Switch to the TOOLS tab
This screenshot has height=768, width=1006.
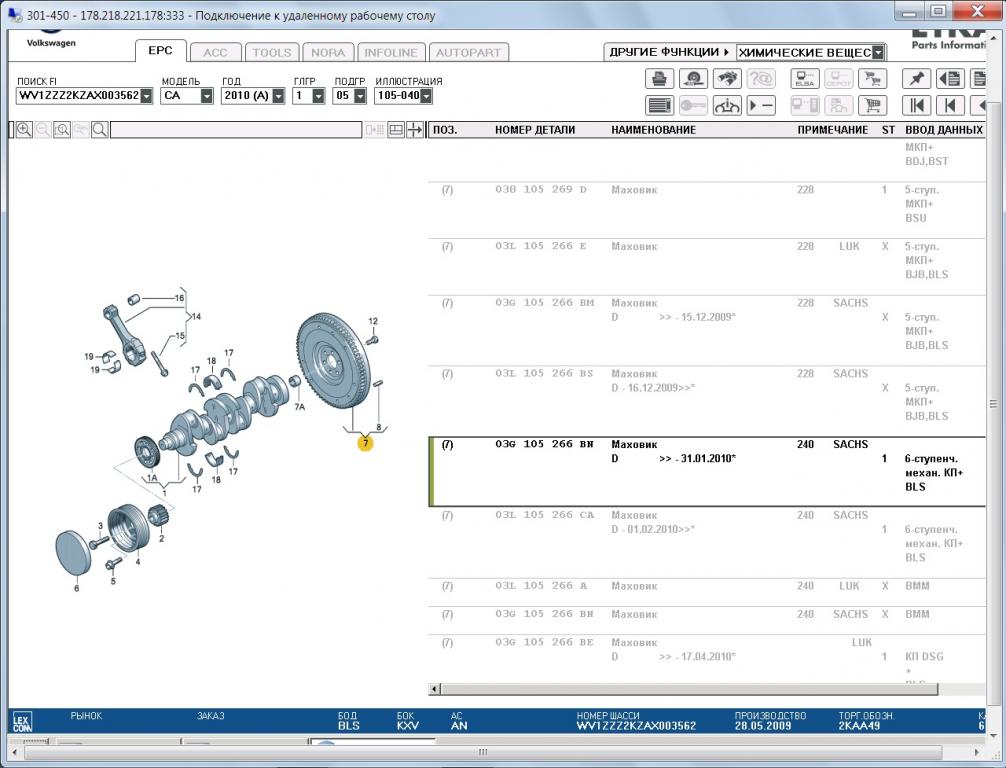tap(271, 53)
